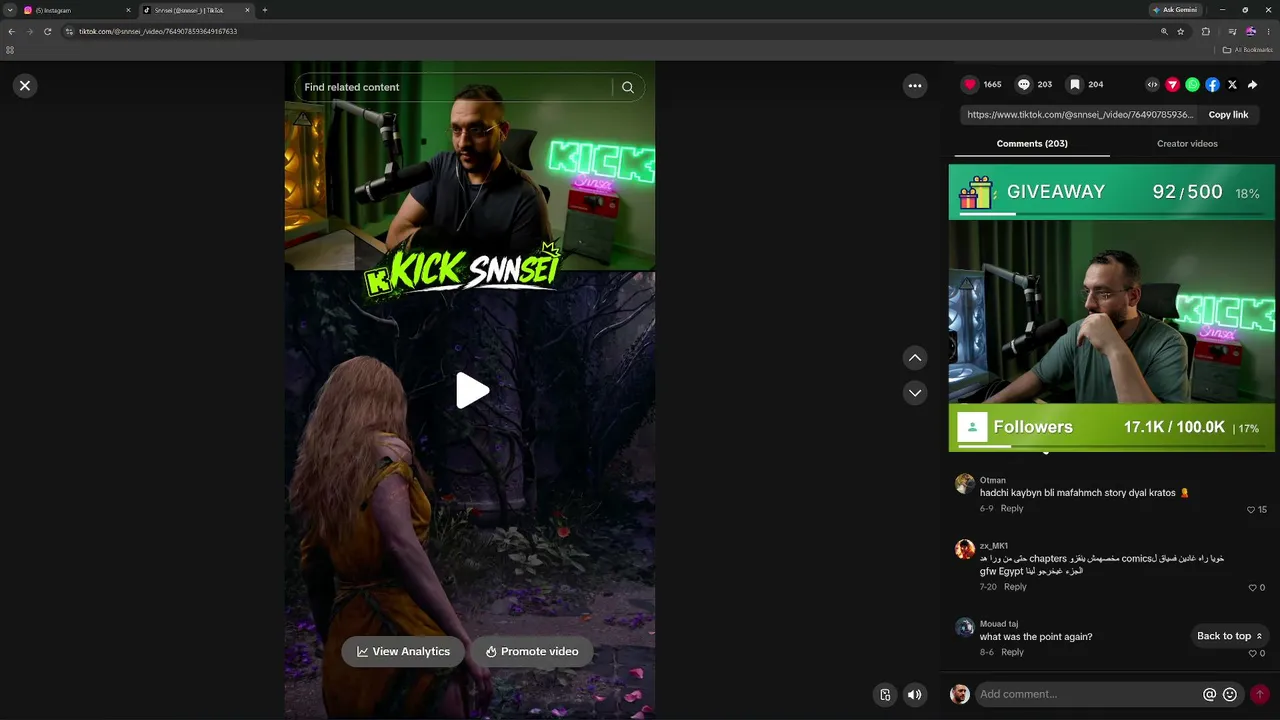Image resolution: width=1280 pixels, height=720 pixels.
Task: Open Mouad taj's profile avatar
Action: (x=964, y=627)
